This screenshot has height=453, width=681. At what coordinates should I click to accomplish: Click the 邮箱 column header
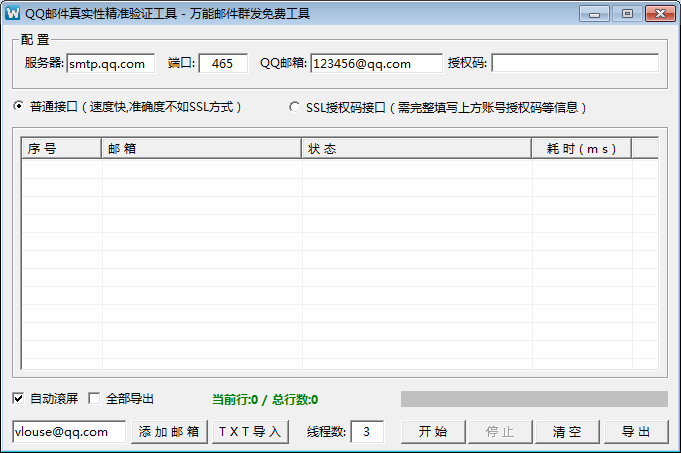coord(202,149)
